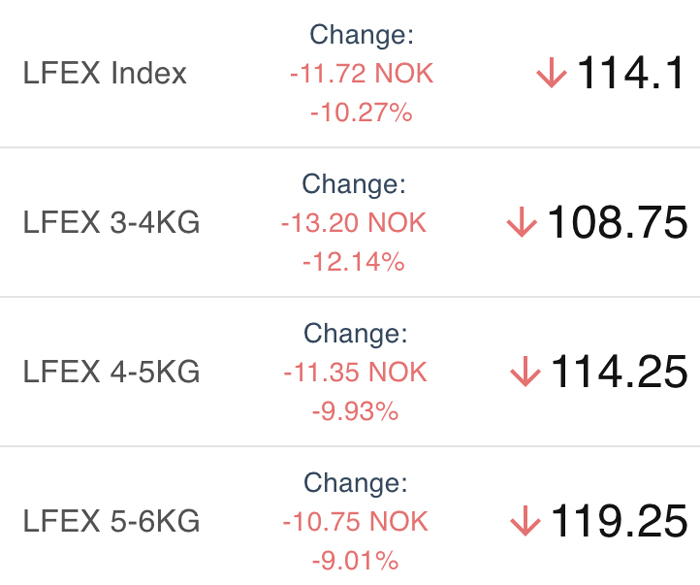This screenshot has height=585, width=700.
Task: Click the -13.20 NOK change amount
Action: point(354,222)
